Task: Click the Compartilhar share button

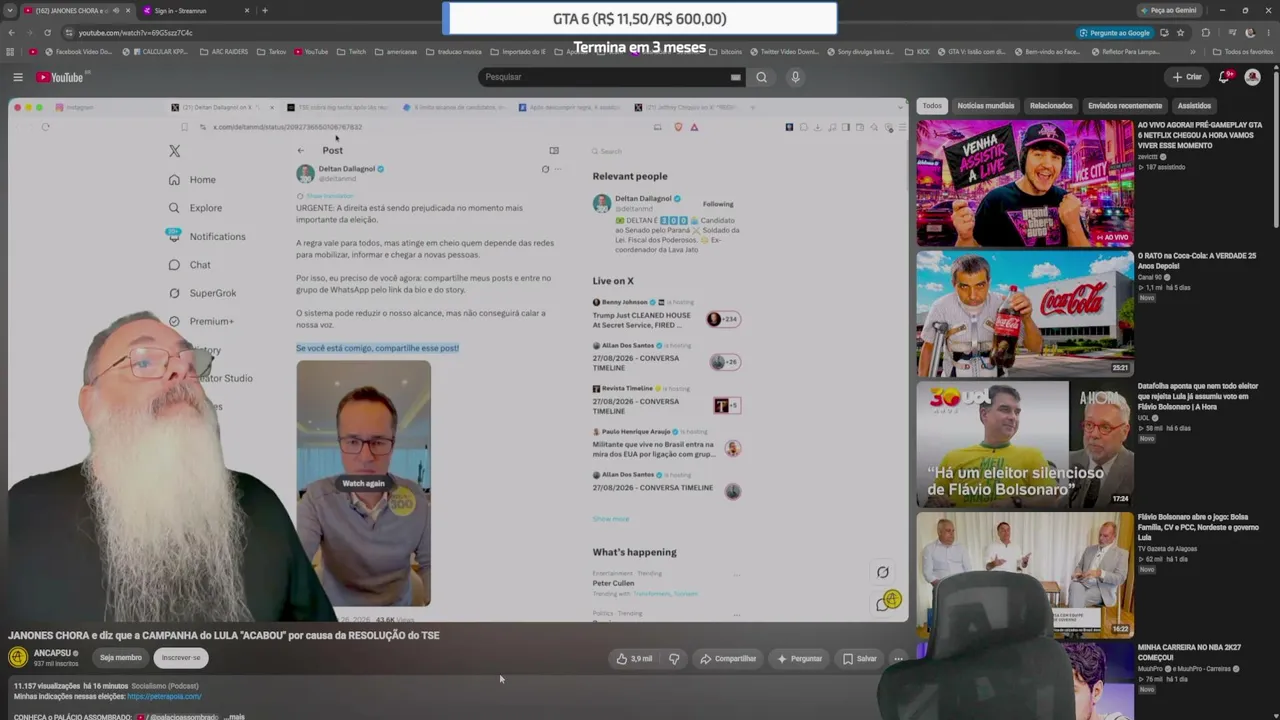Action: [x=728, y=659]
